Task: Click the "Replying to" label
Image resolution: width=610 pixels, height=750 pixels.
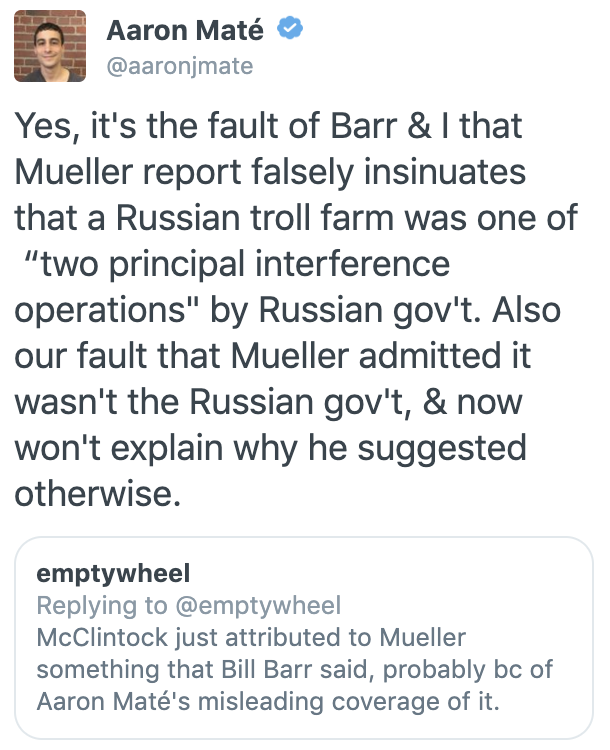Action: (102, 606)
